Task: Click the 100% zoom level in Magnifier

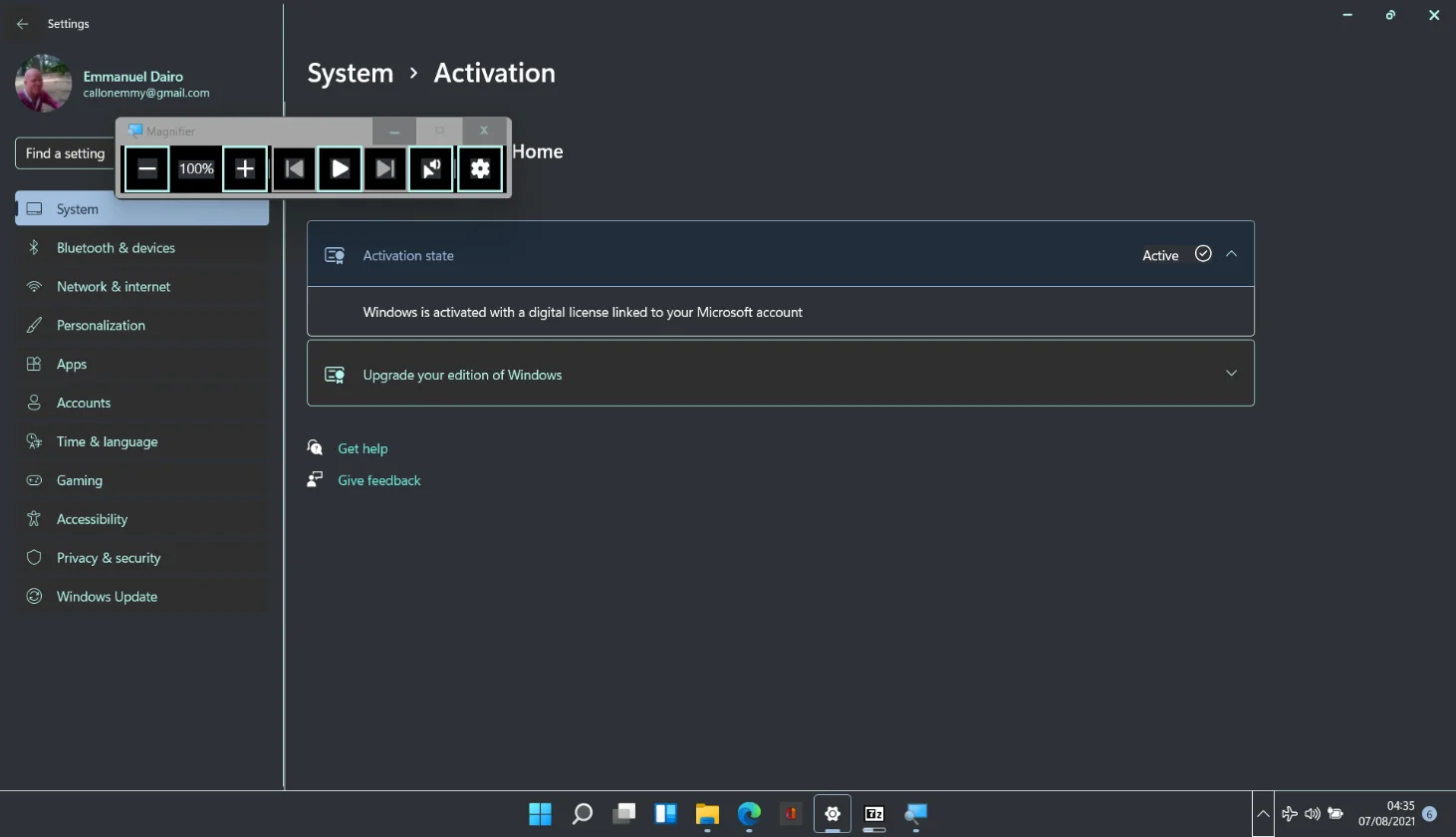Action: (196, 168)
